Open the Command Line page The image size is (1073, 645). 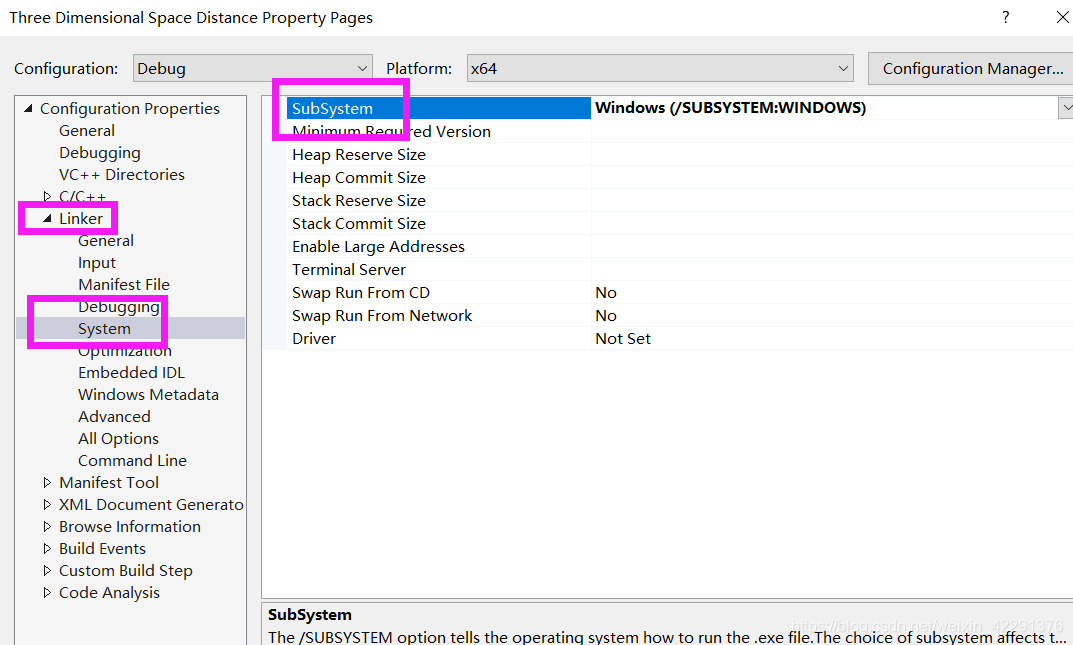[x=132, y=460]
